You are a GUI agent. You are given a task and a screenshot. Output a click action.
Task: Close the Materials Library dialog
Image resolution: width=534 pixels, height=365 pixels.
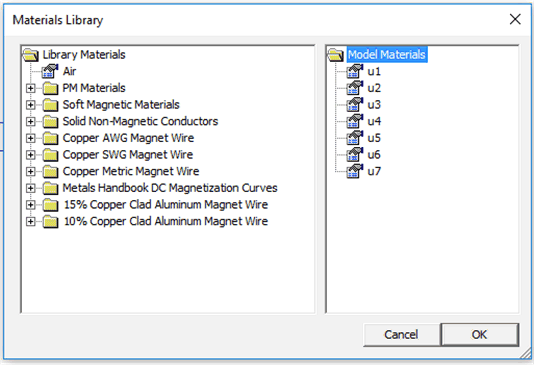[515, 19]
